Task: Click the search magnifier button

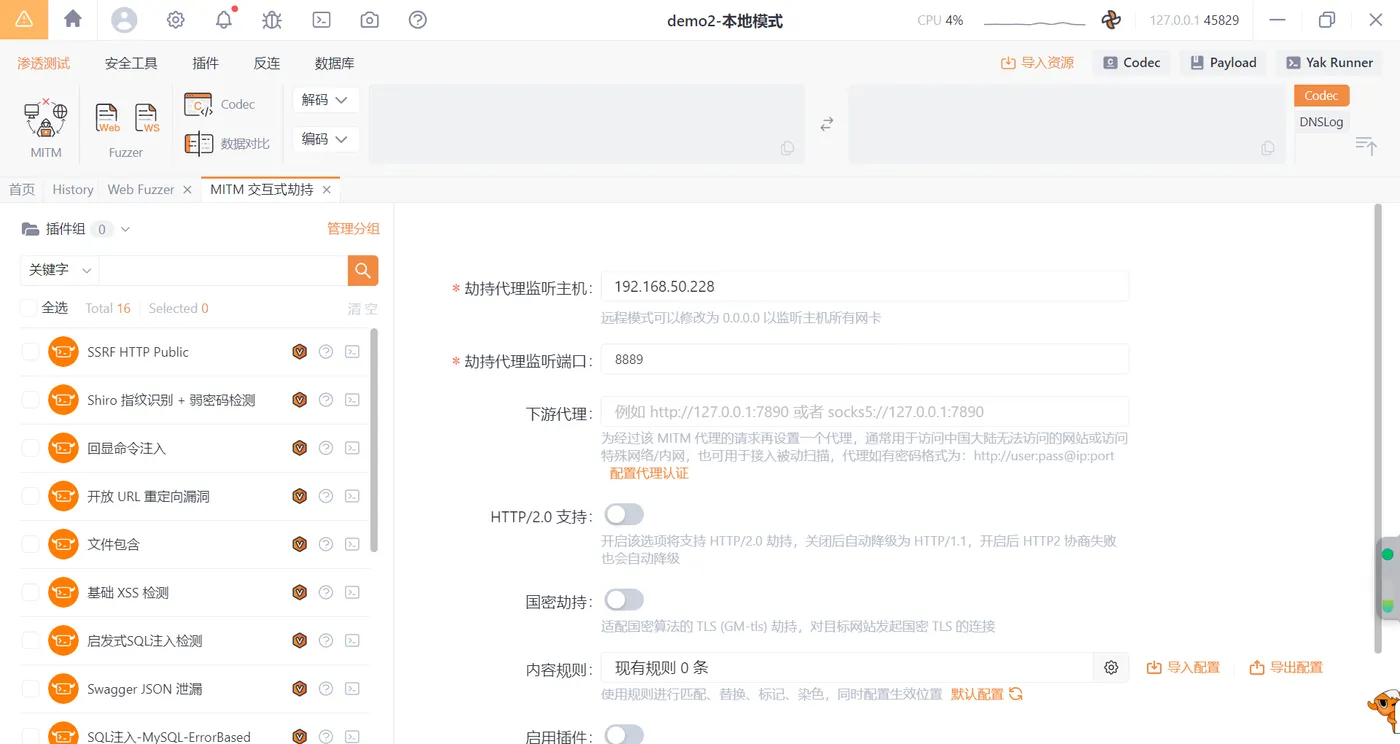Action: pyautogui.click(x=363, y=270)
